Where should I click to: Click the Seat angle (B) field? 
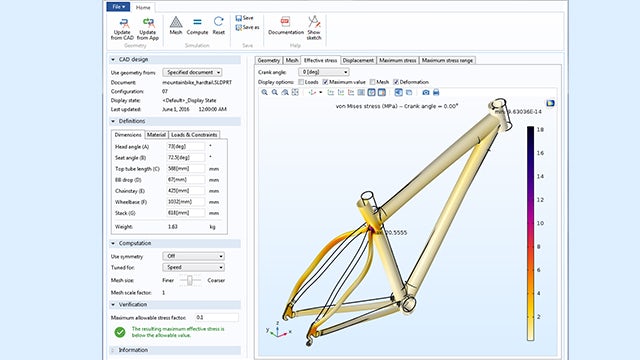[186, 158]
